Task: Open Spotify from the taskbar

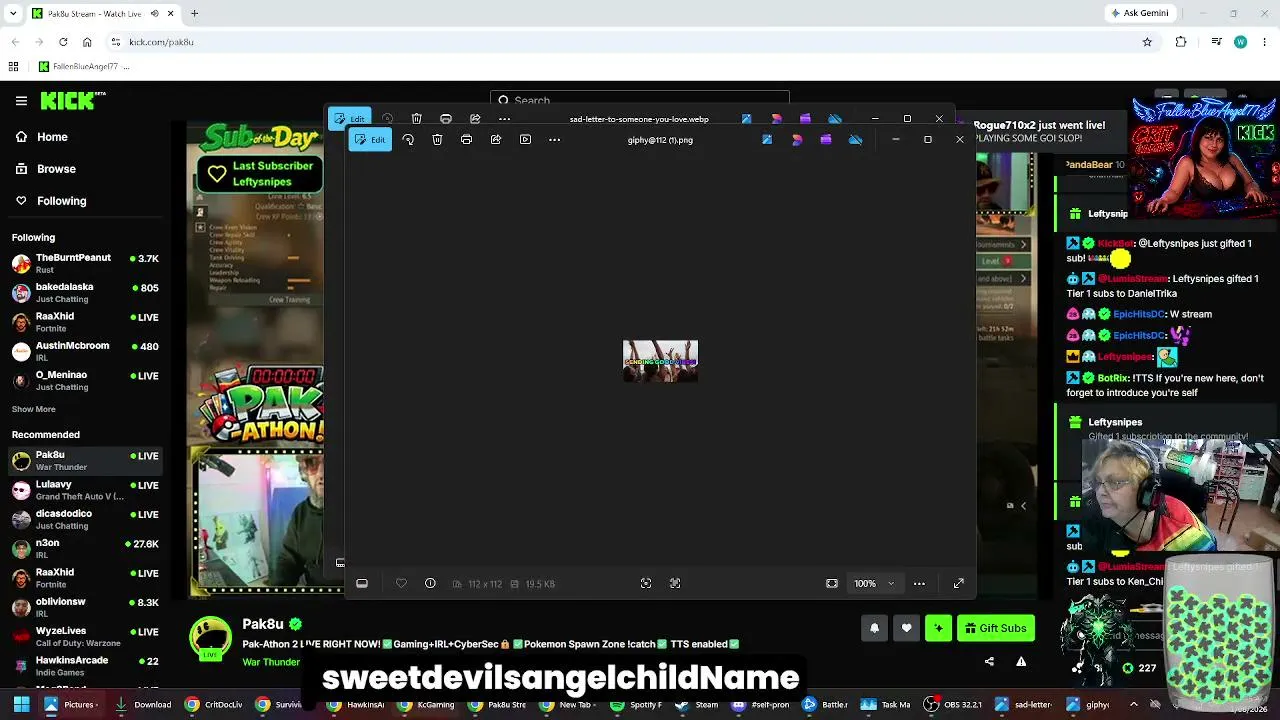Action: click(x=635, y=704)
